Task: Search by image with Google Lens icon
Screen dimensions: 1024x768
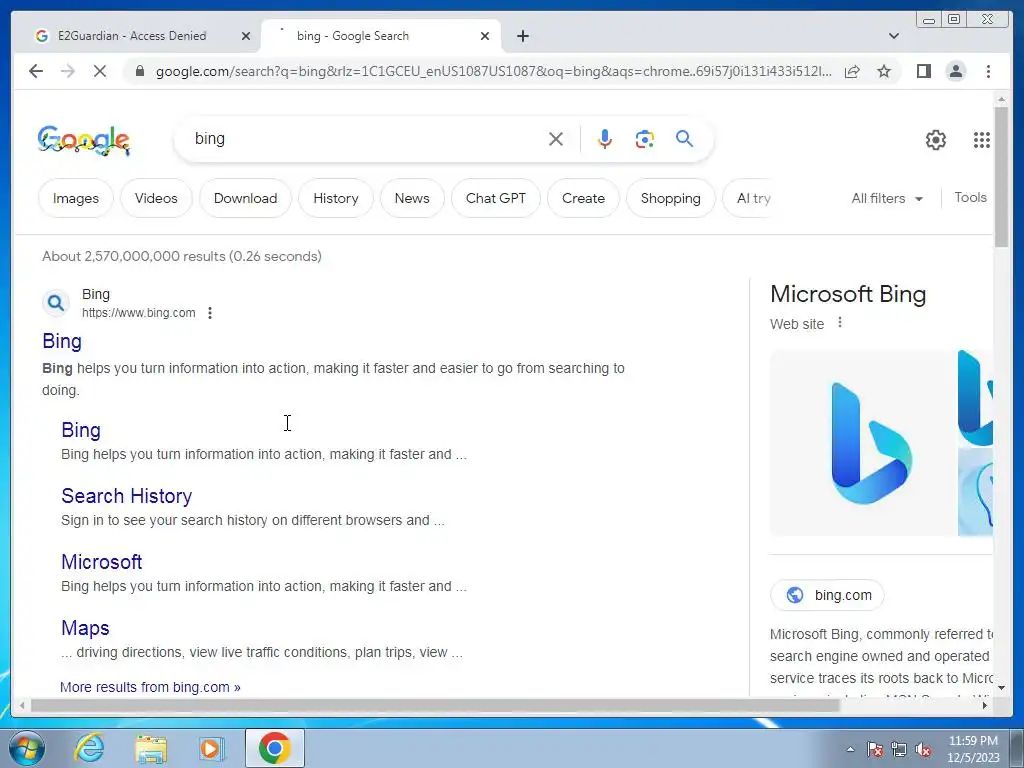Action: click(645, 138)
